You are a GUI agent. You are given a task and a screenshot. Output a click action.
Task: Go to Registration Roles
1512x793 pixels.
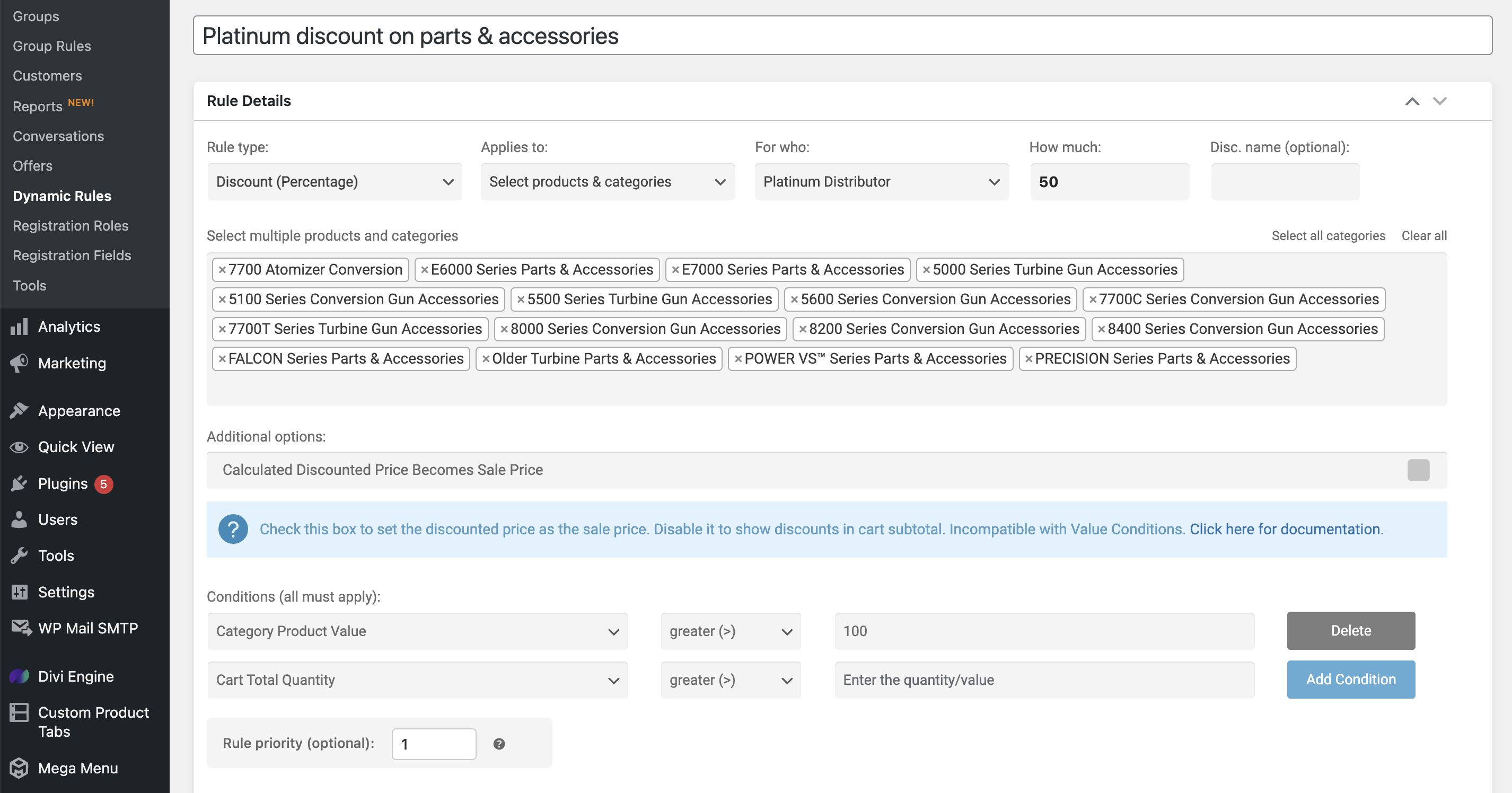pyautogui.click(x=71, y=226)
